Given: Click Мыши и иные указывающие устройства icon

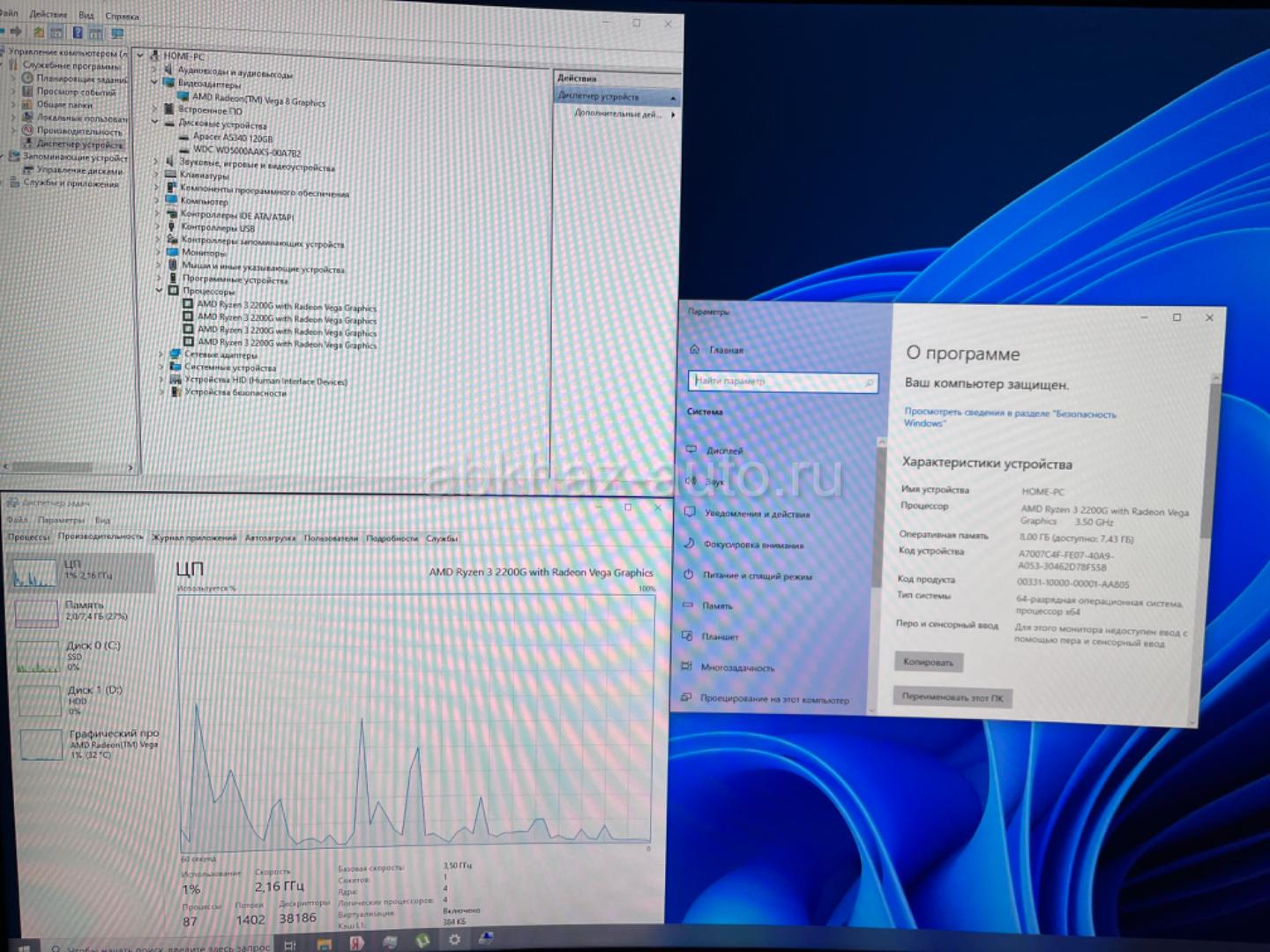Looking at the screenshot, I should coord(173,264).
